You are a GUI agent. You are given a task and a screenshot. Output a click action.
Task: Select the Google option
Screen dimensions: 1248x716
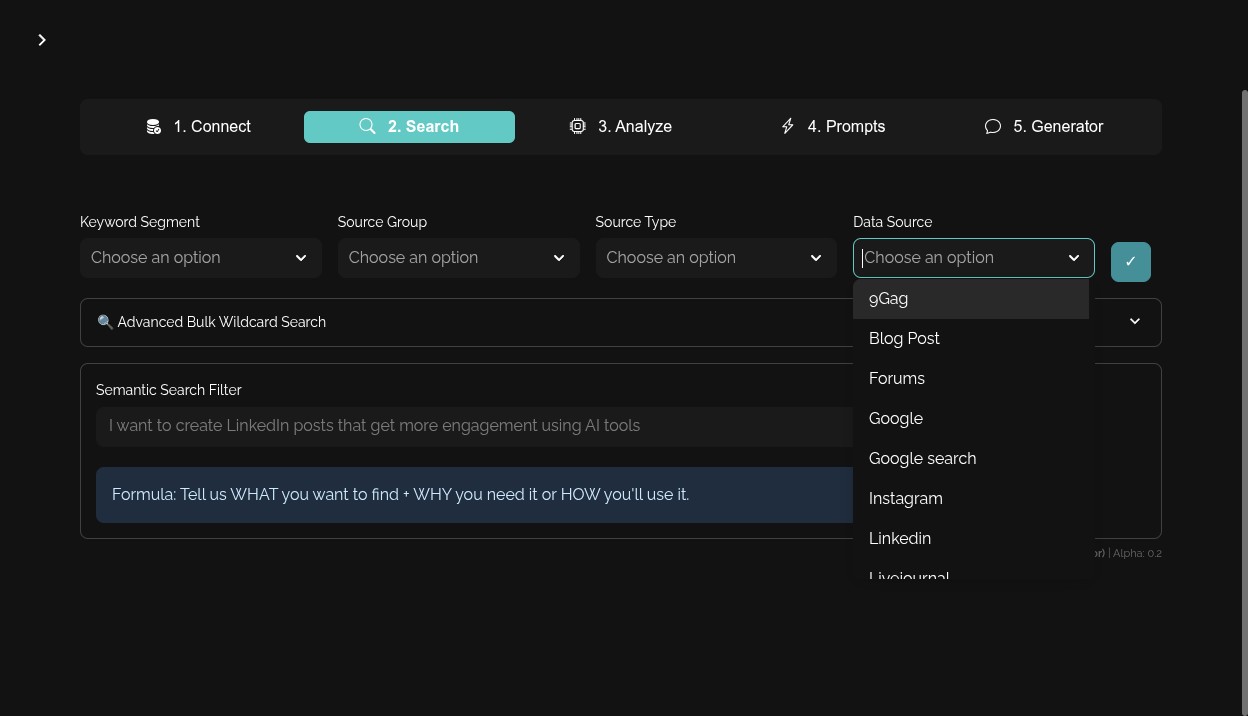pyautogui.click(x=971, y=419)
